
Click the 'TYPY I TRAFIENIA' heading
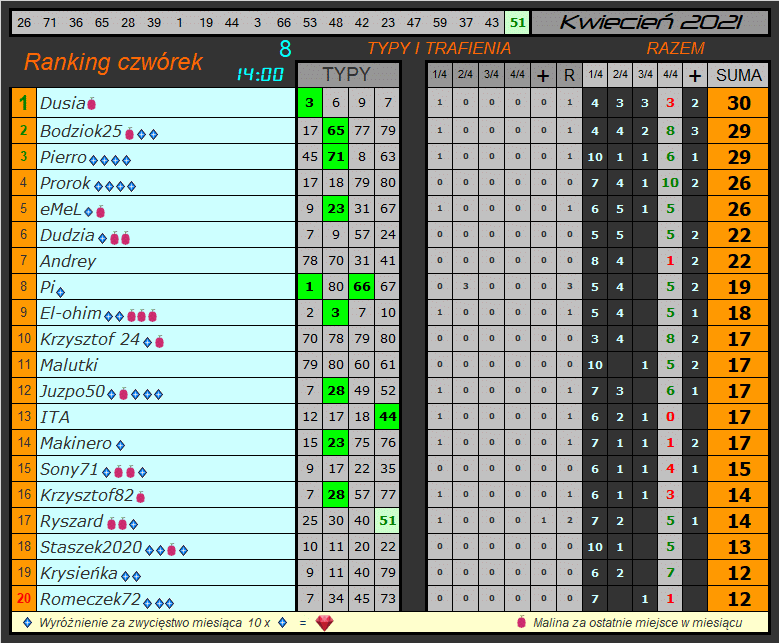click(439, 48)
